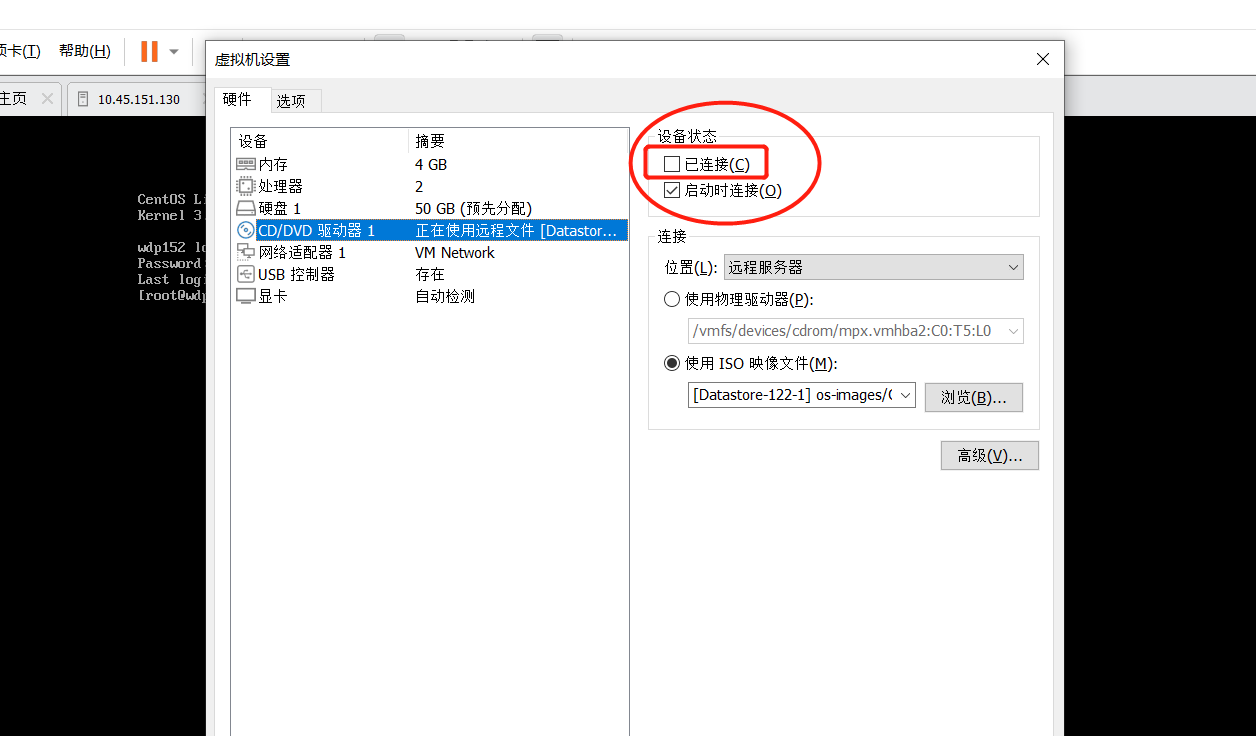Click the 设备 column header
The image size is (1256, 736).
click(320, 141)
